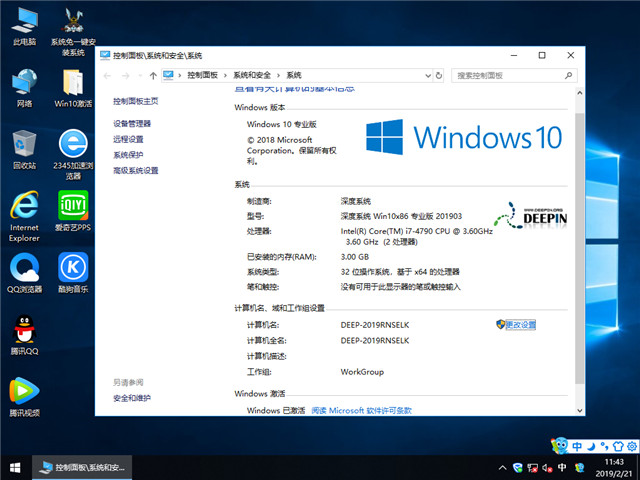Viewport: 640px width, 480px height.
Task: Click the network tray icon
Action: pyautogui.click(x=532, y=468)
